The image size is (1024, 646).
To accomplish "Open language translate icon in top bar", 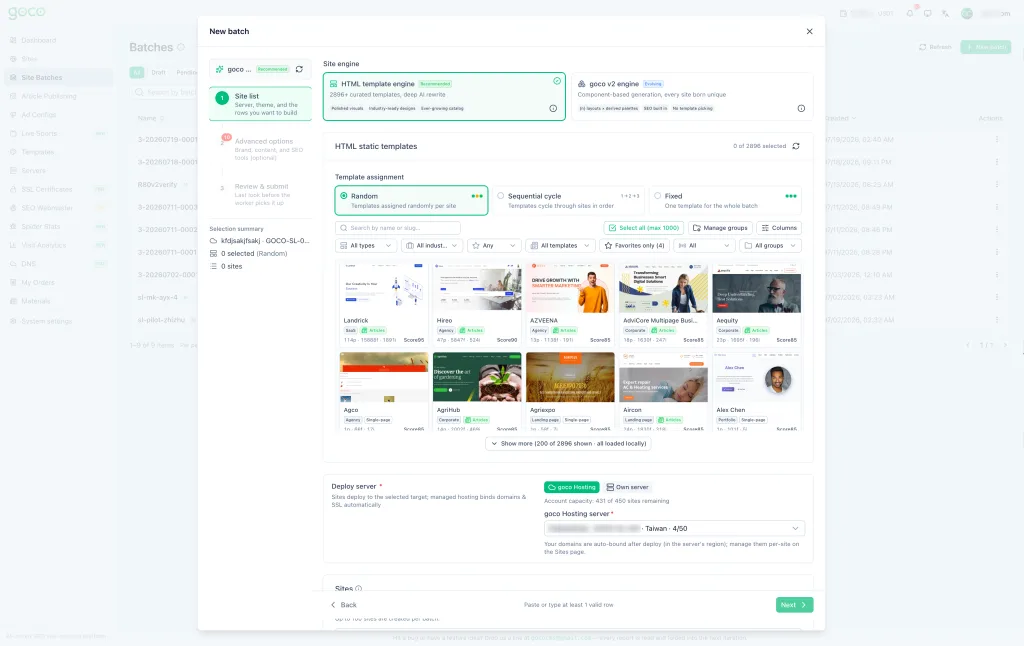I will point(946,13).
